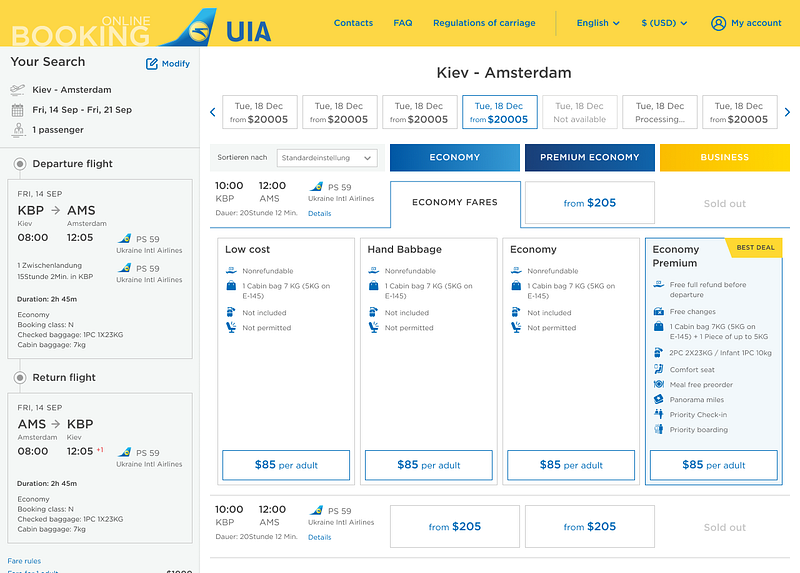
Task: Click the Priority boarding icon
Action: point(659,429)
